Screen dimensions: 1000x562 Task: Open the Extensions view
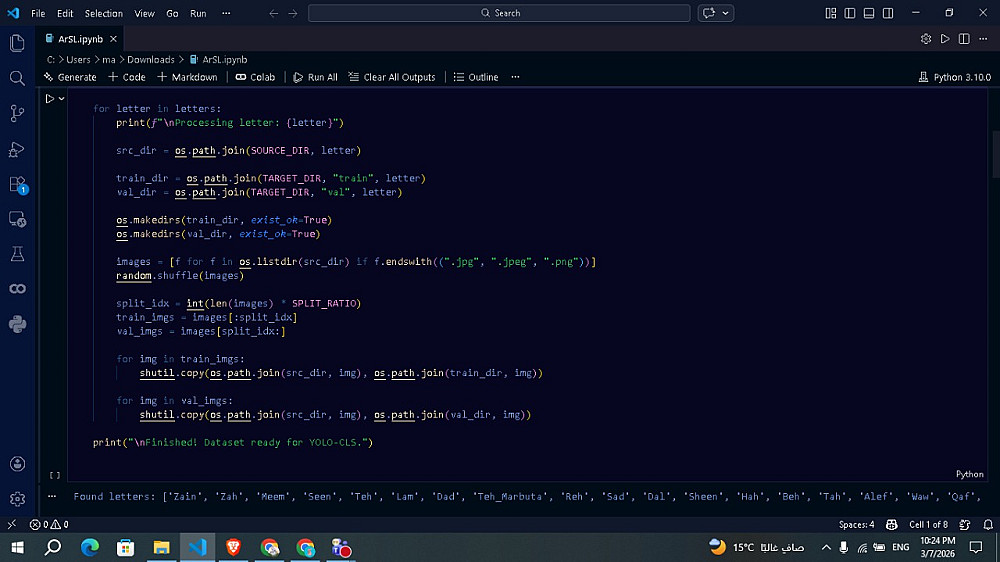(17, 184)
